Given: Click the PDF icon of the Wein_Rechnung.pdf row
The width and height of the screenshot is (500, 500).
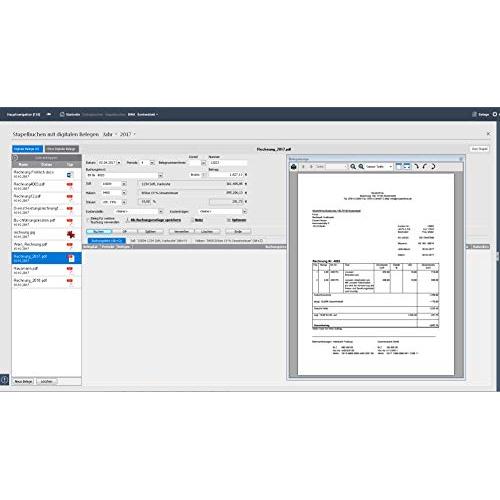Looking at the screenshot, I should click(x=70, y=246).
